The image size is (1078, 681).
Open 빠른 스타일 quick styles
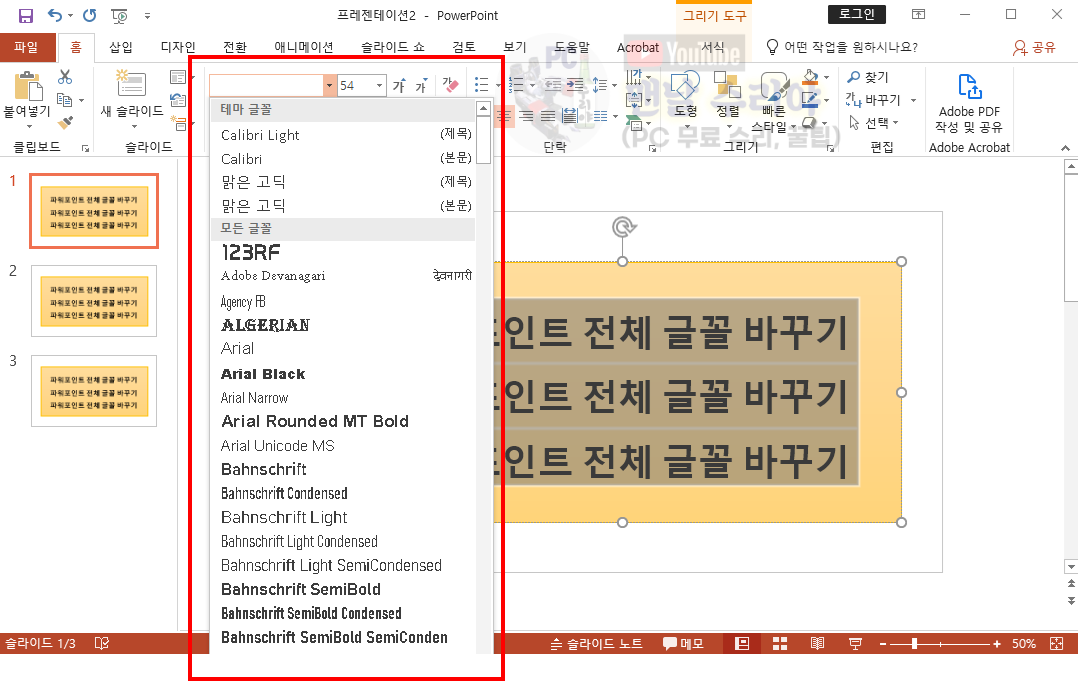773,102
